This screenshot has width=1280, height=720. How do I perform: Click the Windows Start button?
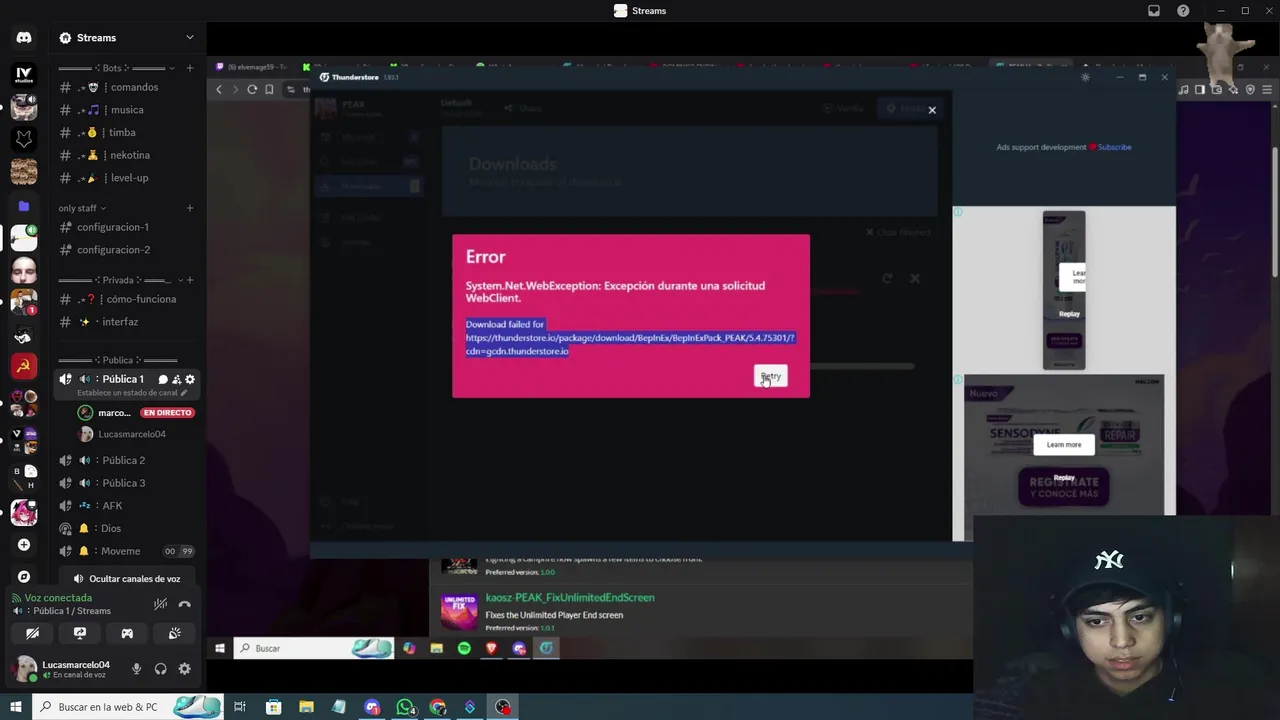(x=15, y=707)
